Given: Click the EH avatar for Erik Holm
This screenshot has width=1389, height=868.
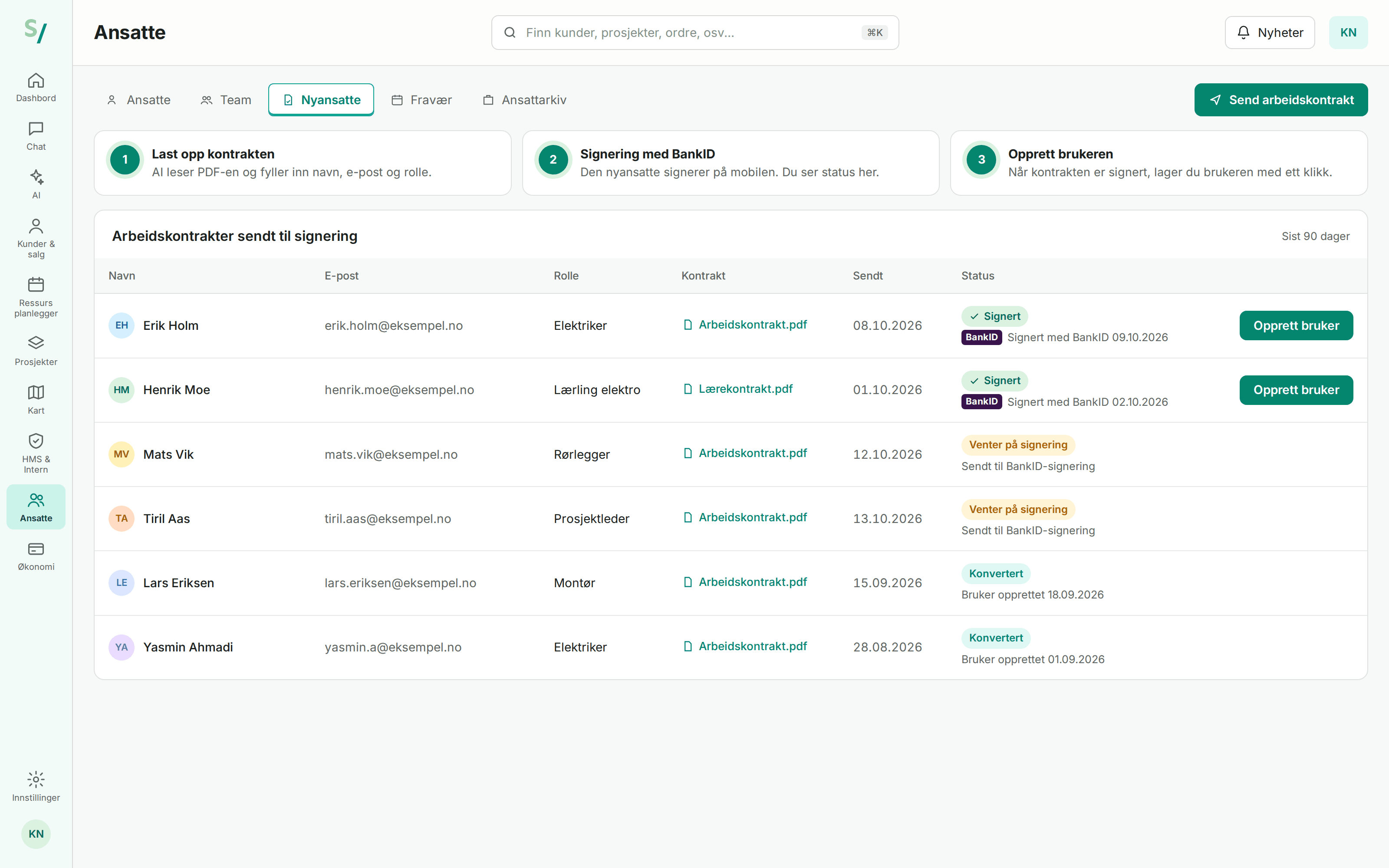Looking at the screenshot, I should [x=121, y=325].
